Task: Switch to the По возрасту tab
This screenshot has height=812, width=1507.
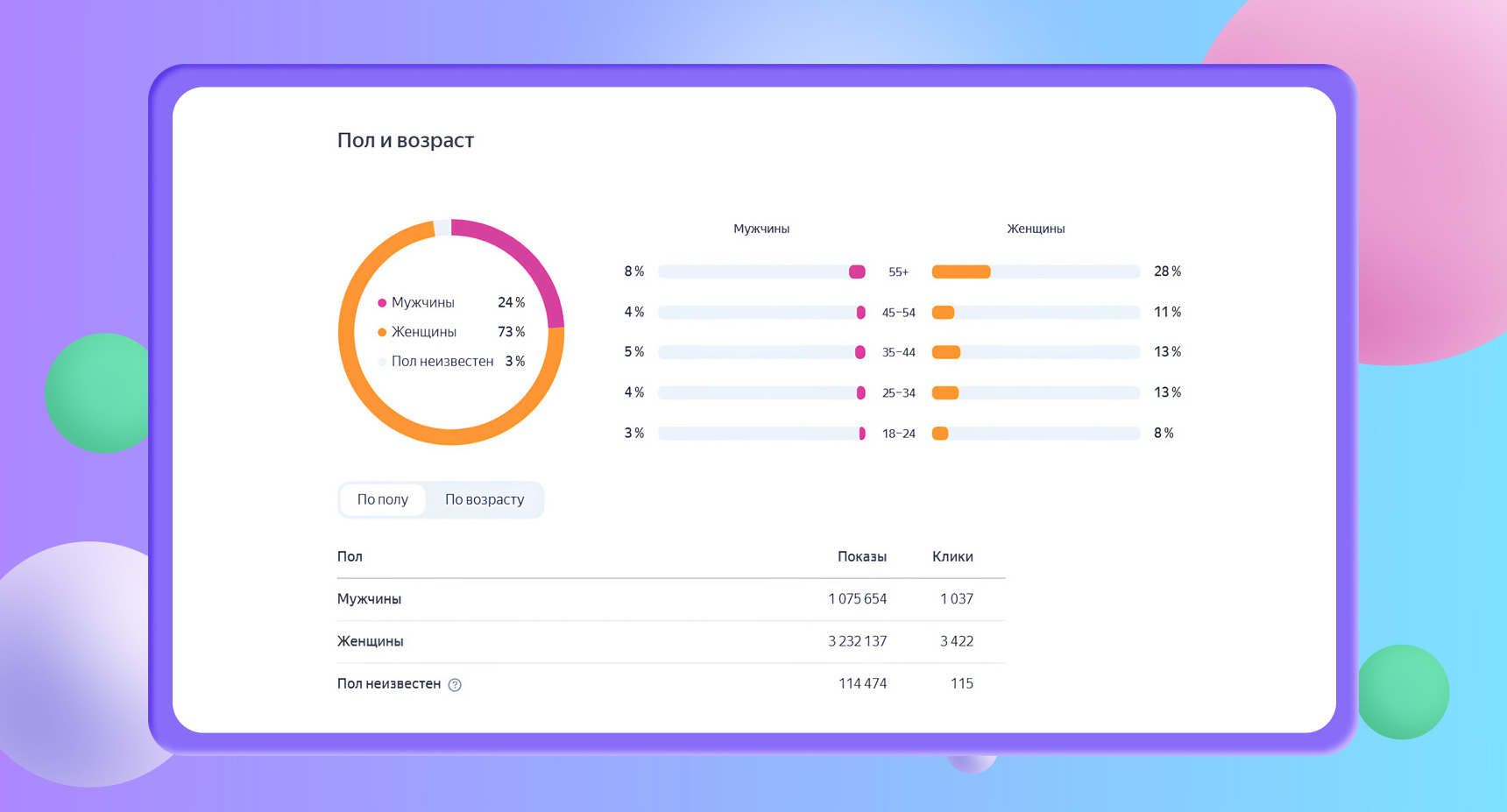Action: (485, 499)
